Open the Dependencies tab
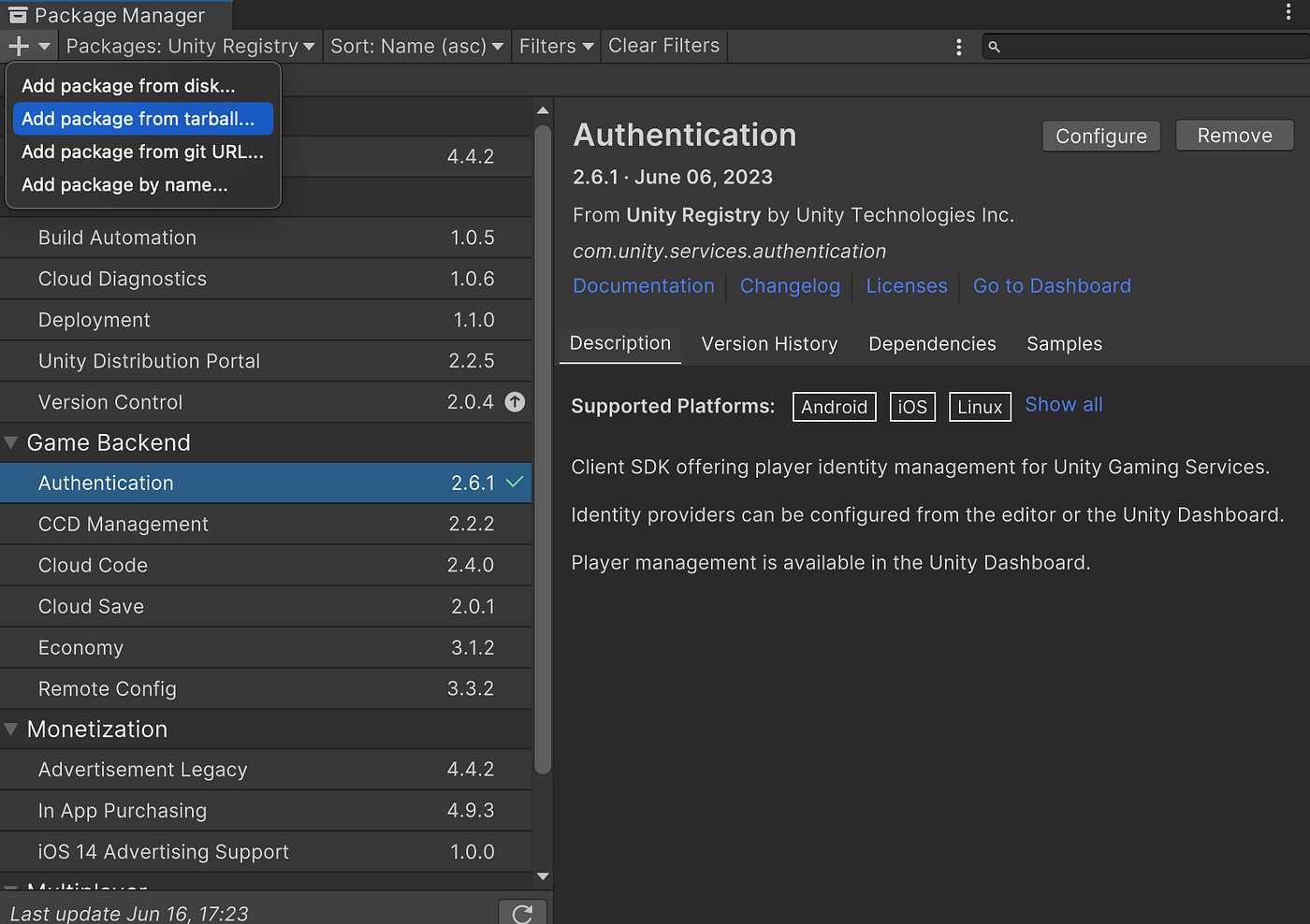 [x=932, y=344]
